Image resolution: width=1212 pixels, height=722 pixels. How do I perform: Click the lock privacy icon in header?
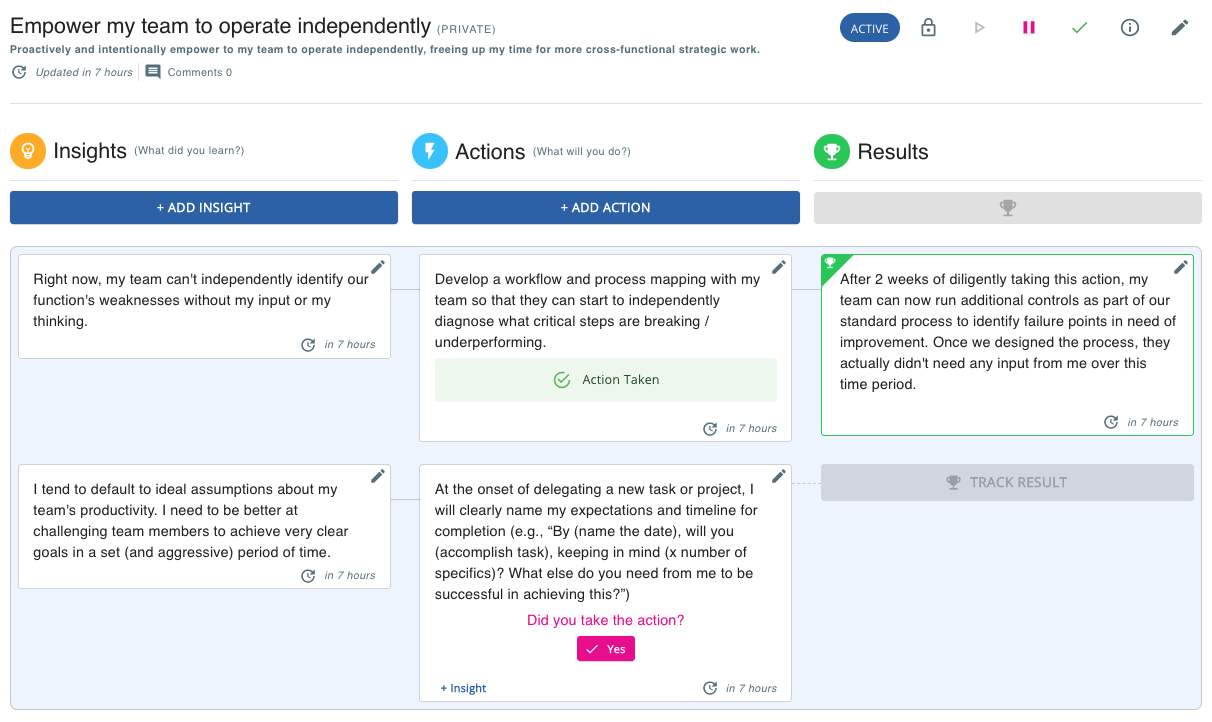[x=928, y=28]
